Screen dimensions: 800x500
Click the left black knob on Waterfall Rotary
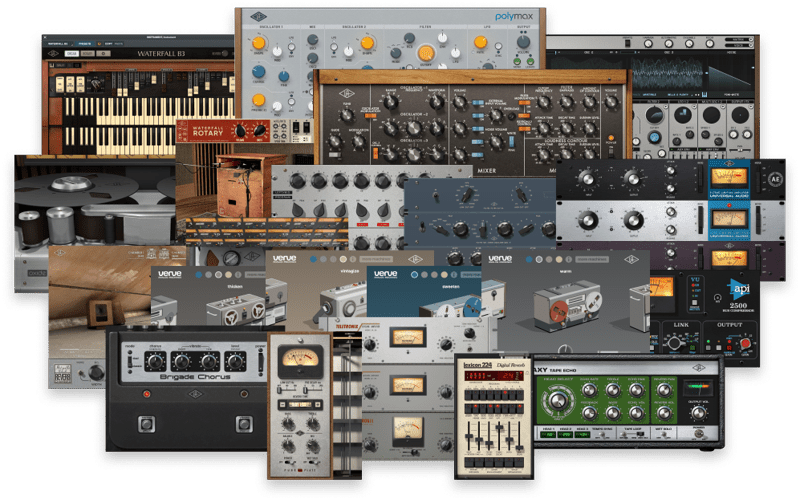pyautogui.click(x=240, y=131)
